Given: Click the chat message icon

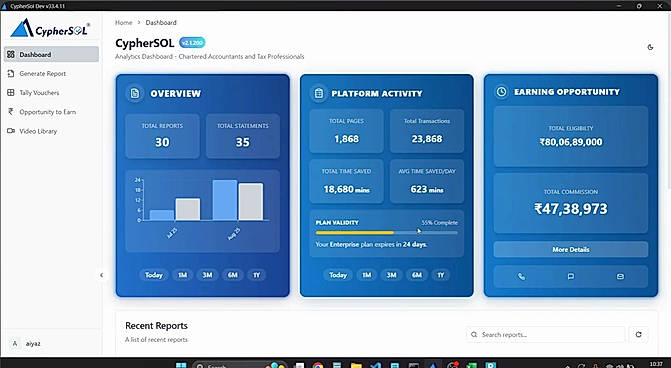Looking at the screenshot, I should coord(570,276).
